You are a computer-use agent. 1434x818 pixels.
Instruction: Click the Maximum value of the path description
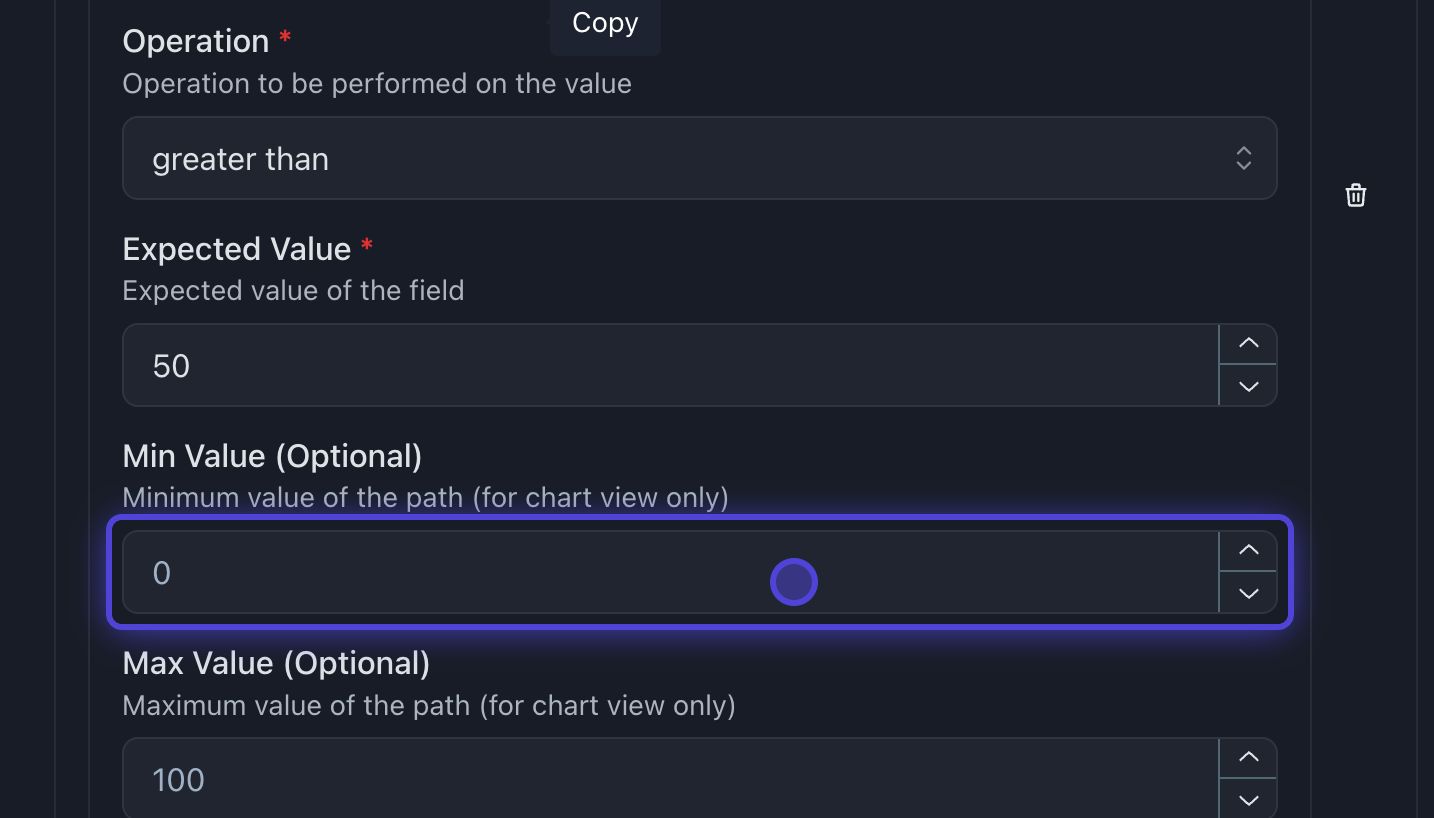click(x=429, y=706)
